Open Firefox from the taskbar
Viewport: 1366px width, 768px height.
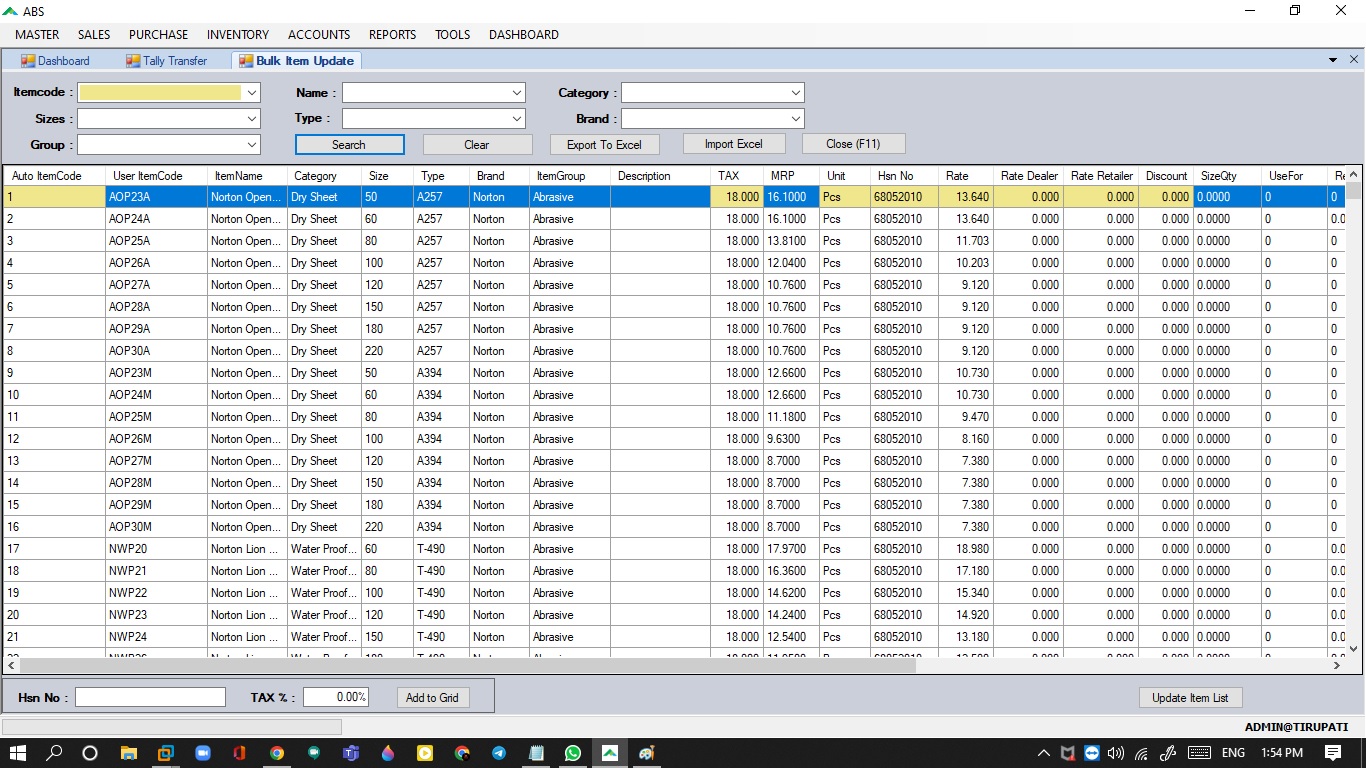(387, 753)
